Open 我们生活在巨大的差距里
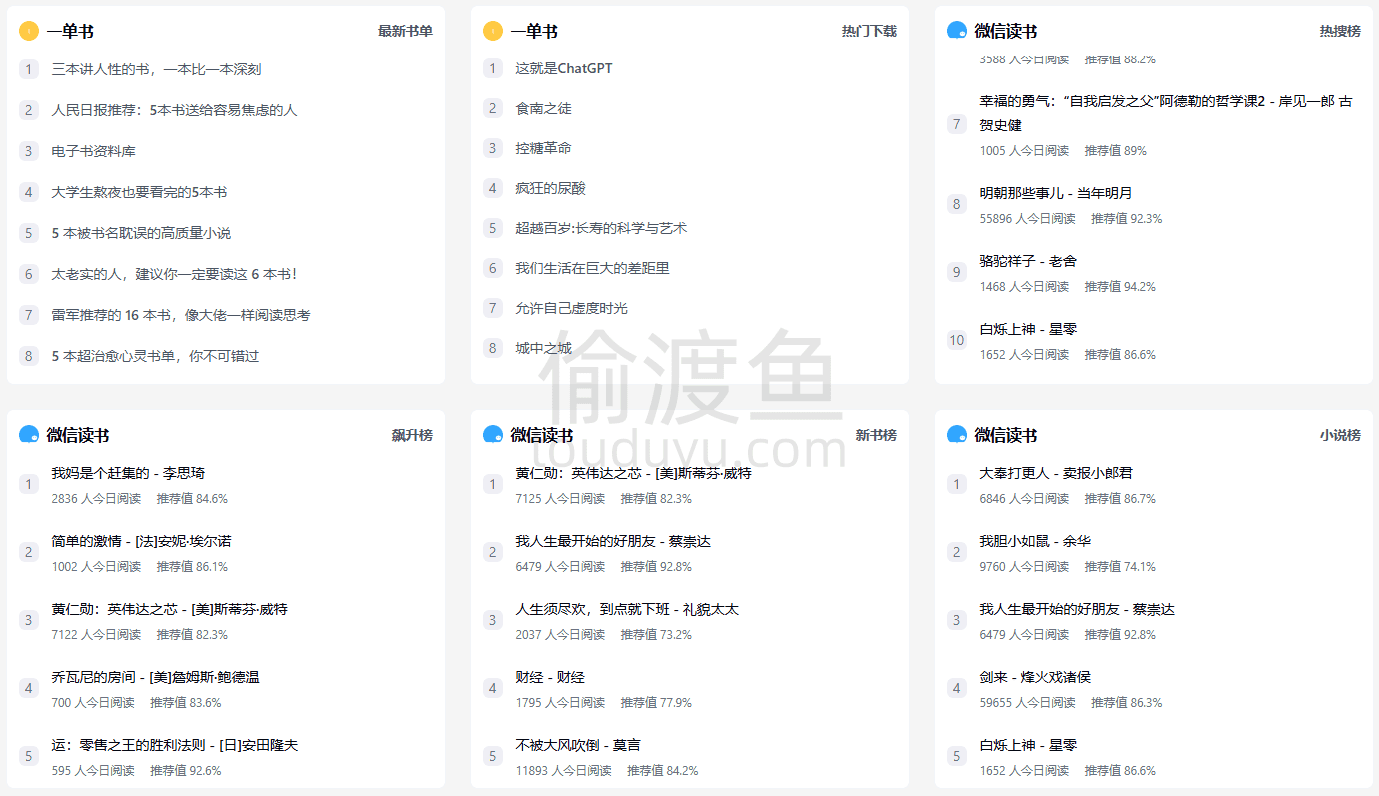 [592, 268]
